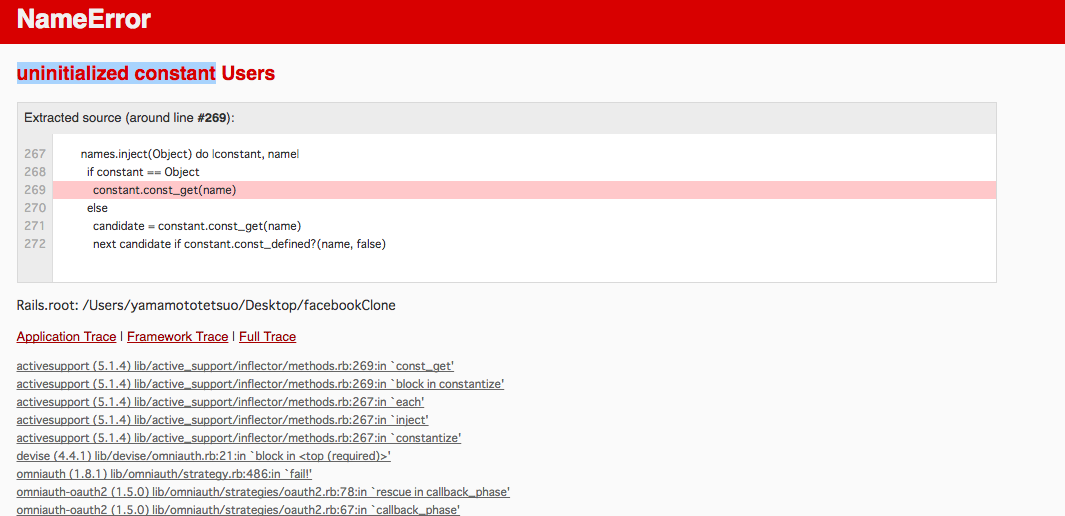Click the trace line ending in `const_get'
This screenshot has height=516, width=1065.
pos(235,366)
